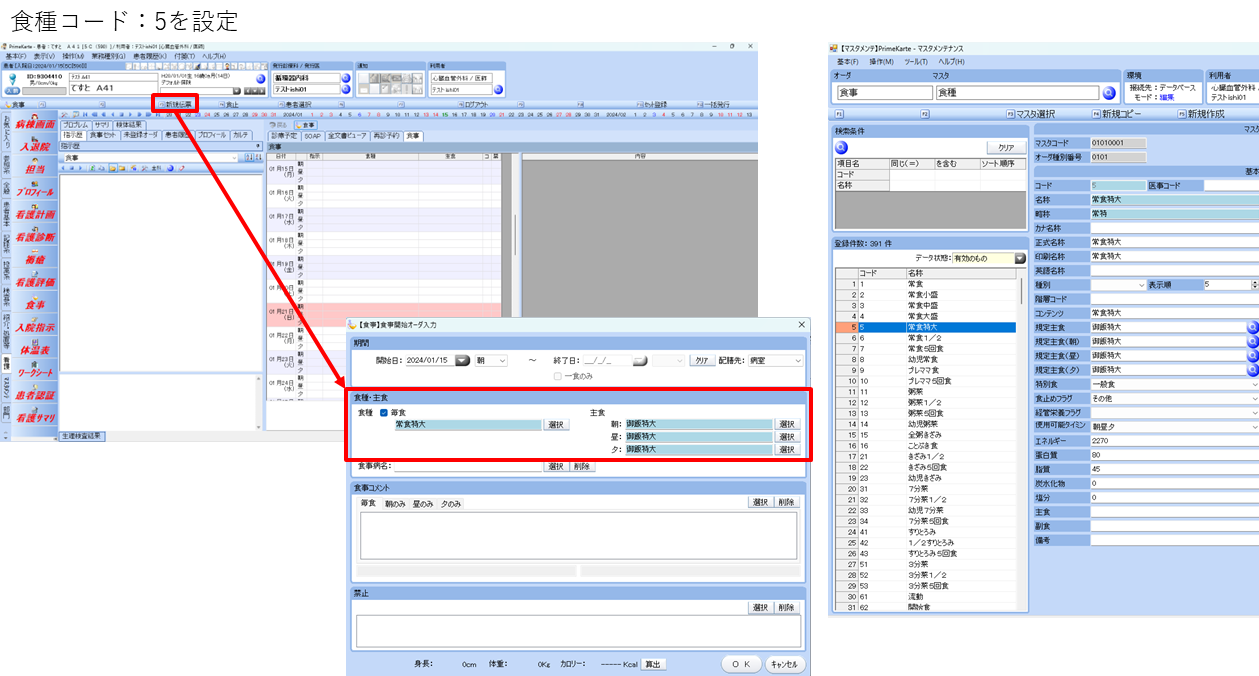The width and height of the screenshot is (1259, 676).
Task: Open 経管栄養フラグ dropdown
Action: (x=1174, y=411)
